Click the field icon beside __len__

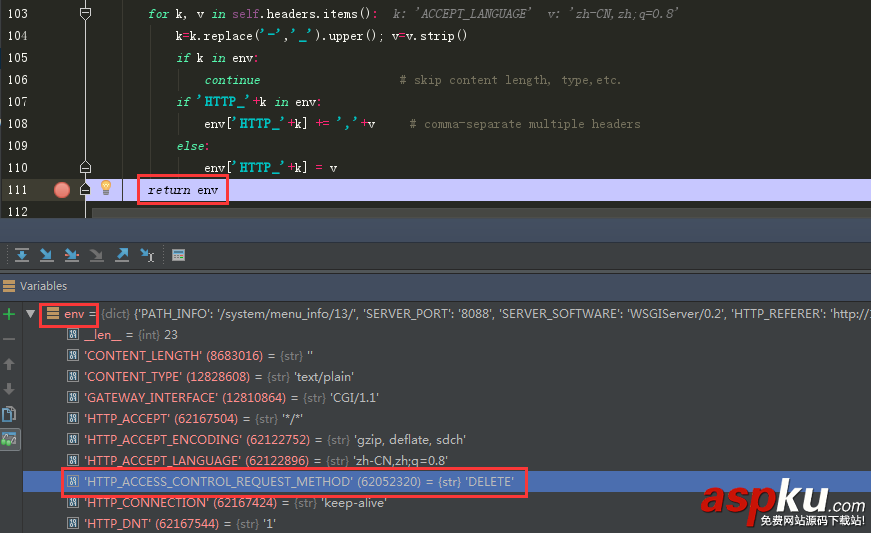click(x=73, y=334)
